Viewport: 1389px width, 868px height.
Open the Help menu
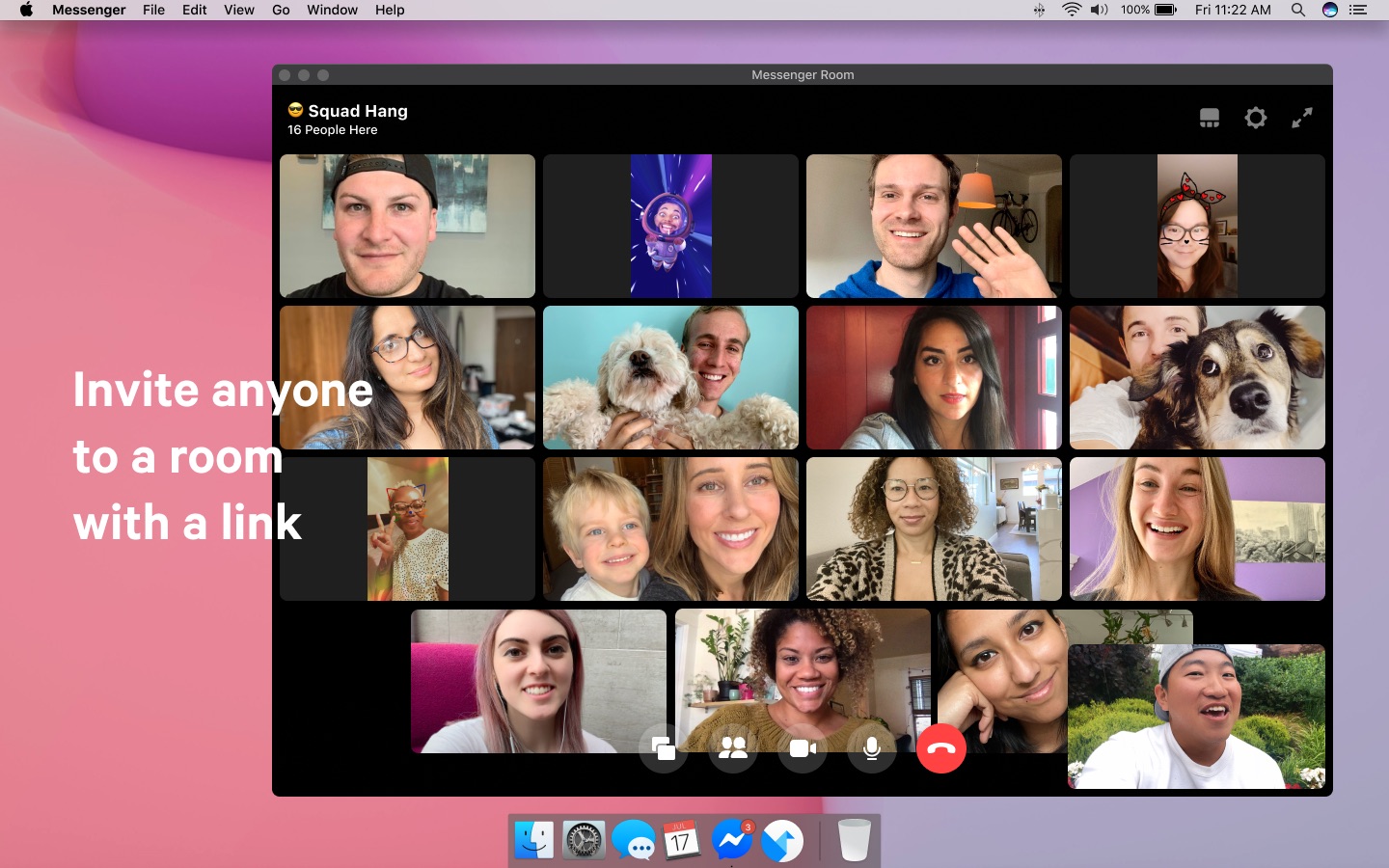point(390,10)
